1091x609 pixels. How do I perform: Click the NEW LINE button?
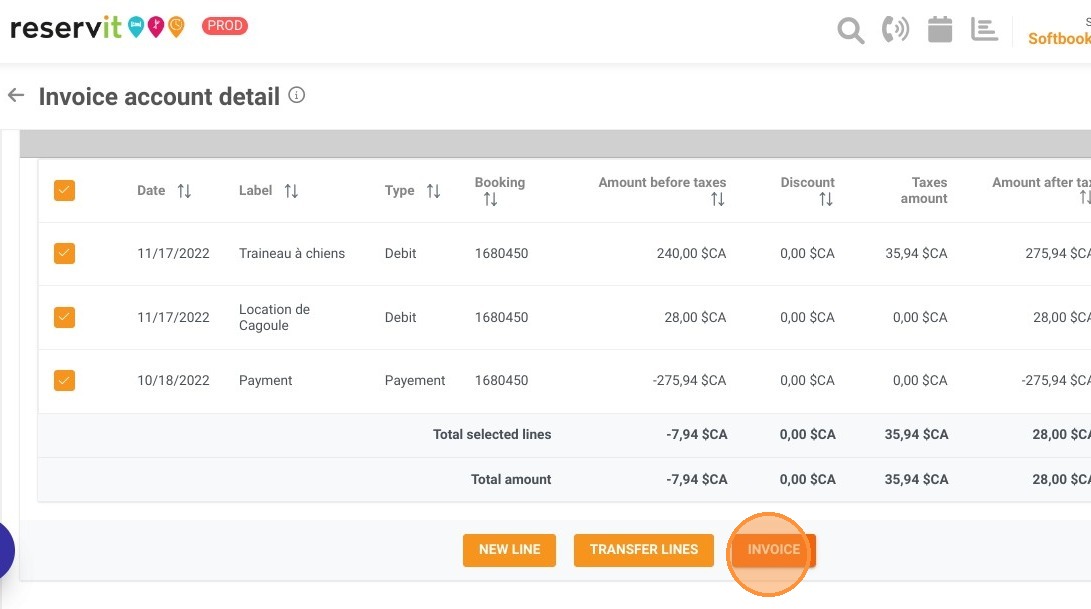click(509, 550)
